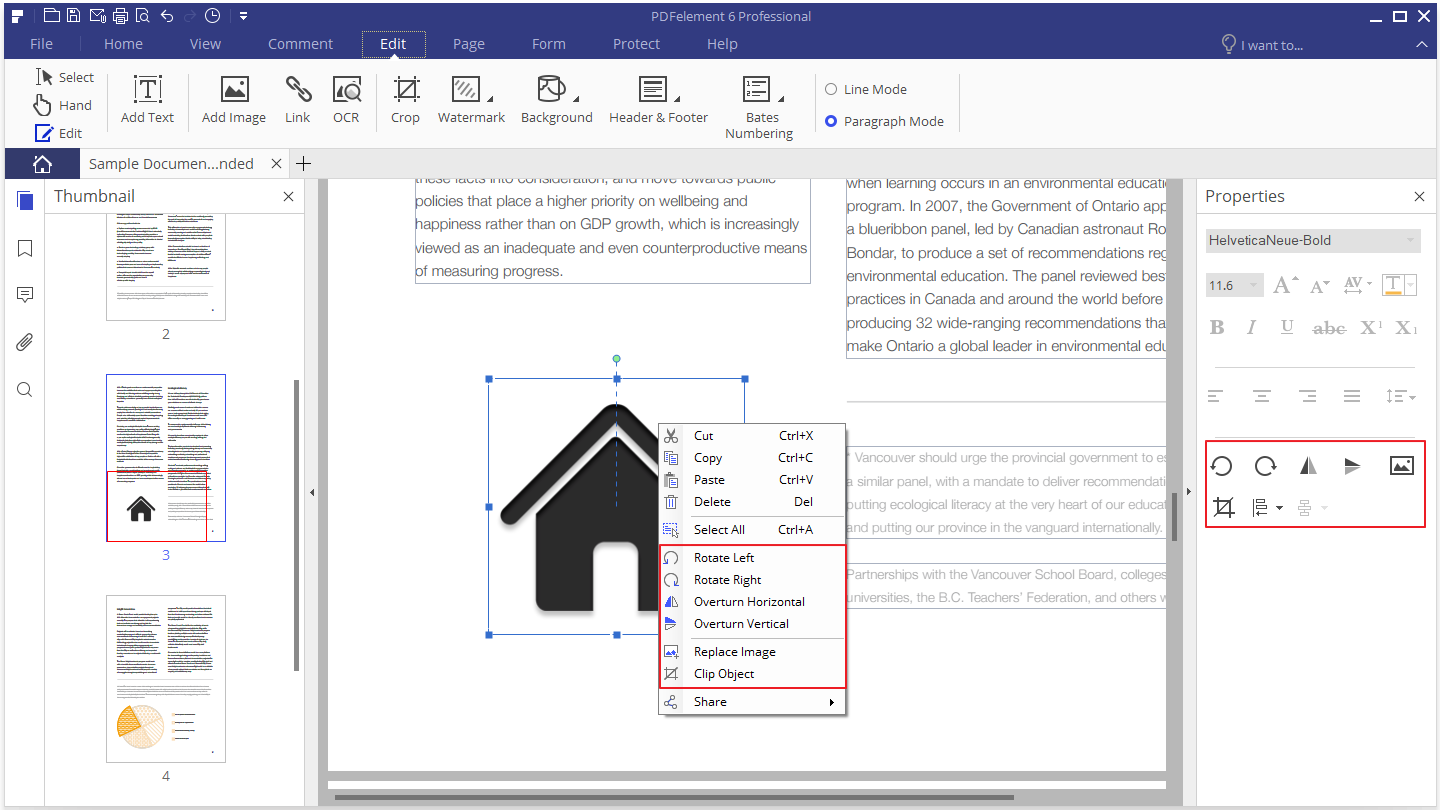Viewport: 1440px width, 810px height.
Task: Open the Bookmark sidebar panel
Action: 25,248
